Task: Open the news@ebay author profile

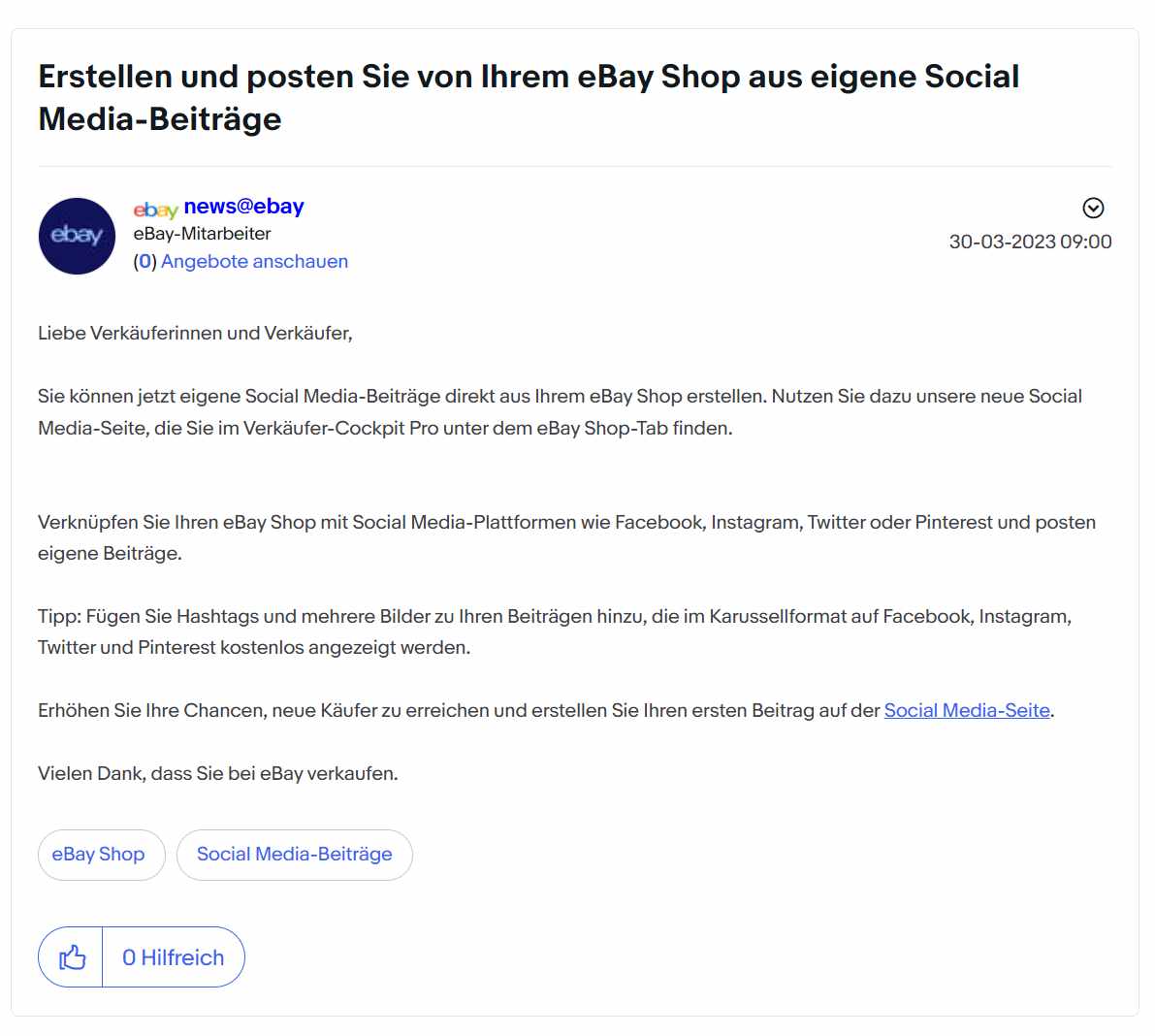Action: [x=243, y=207]
